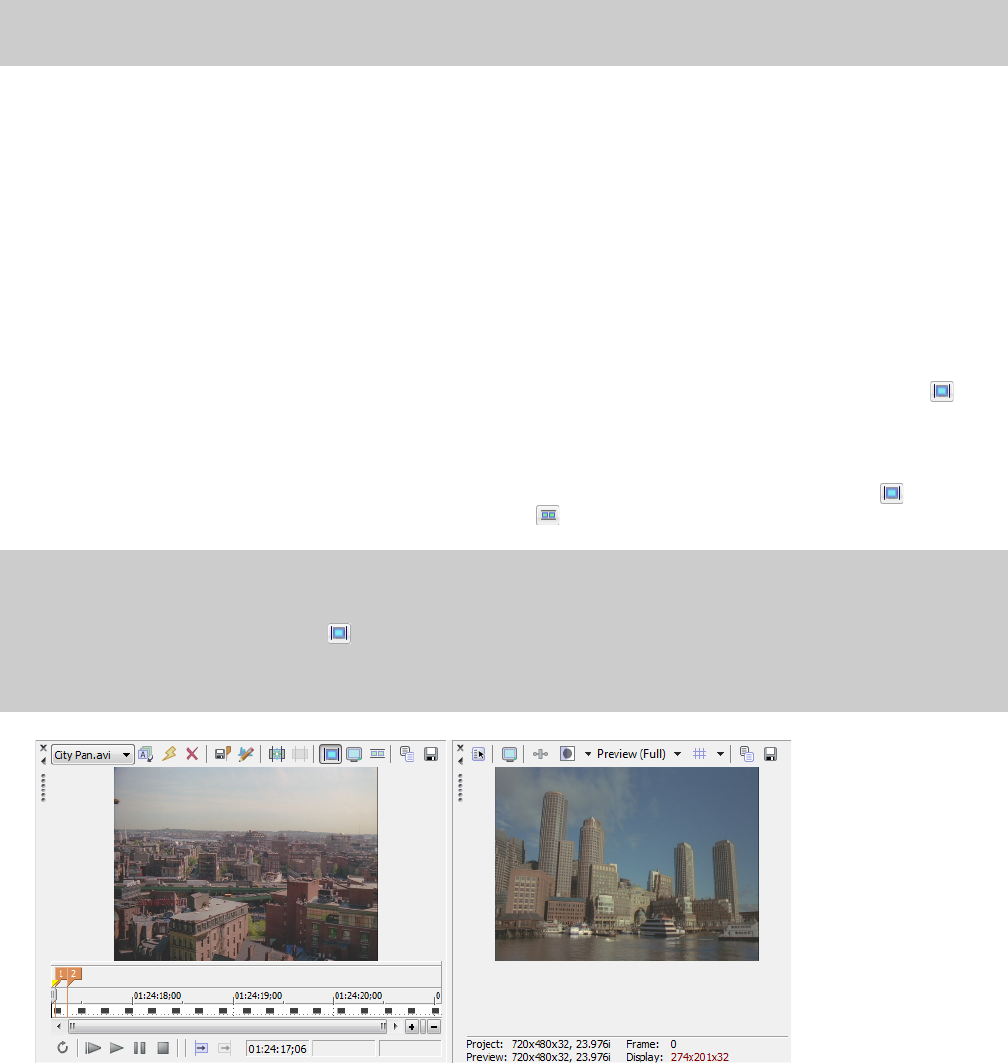The image size is (1008, 1063).
Task: Click Display 274x201x32 value
Action: (x=700, y=1057)
